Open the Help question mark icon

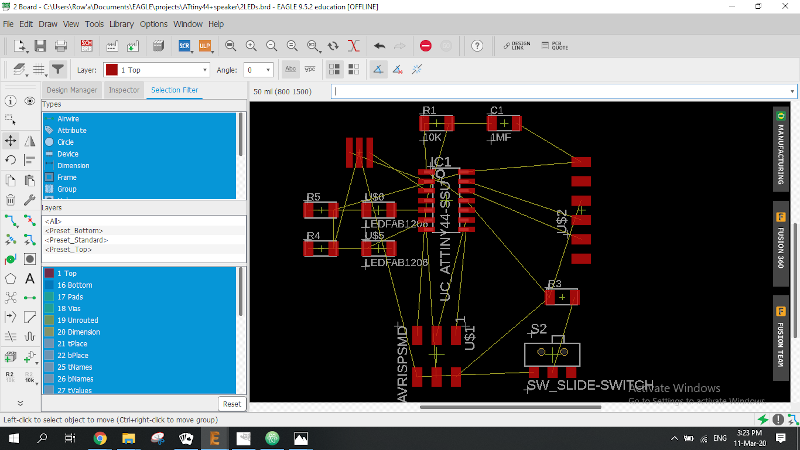[x=477, y=46]
